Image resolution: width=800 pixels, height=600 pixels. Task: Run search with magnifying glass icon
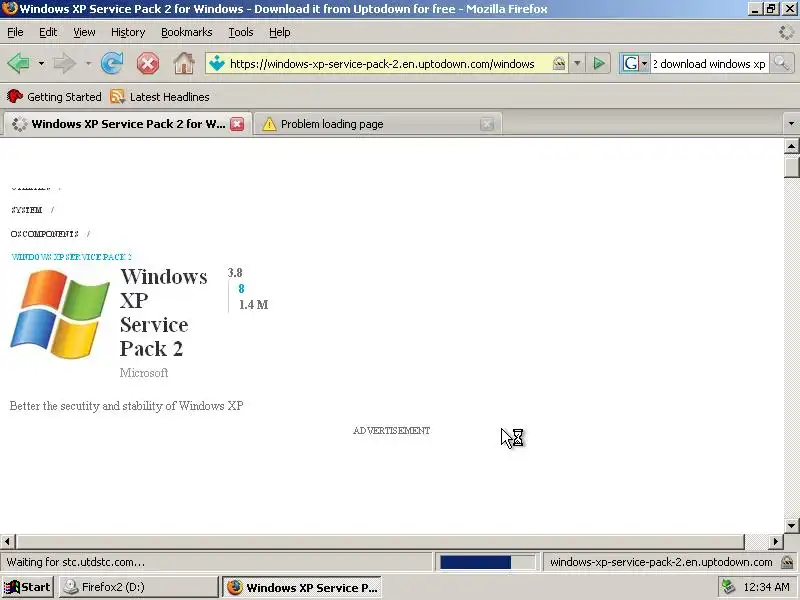click(781, 64)
